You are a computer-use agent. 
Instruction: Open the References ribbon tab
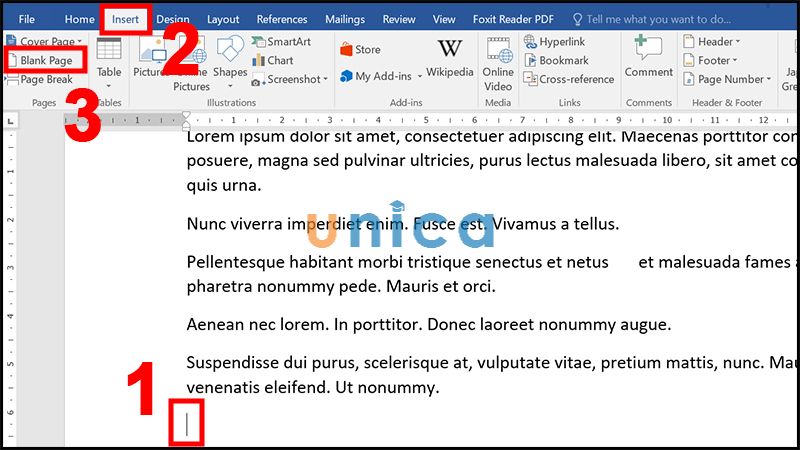point(282,19)
